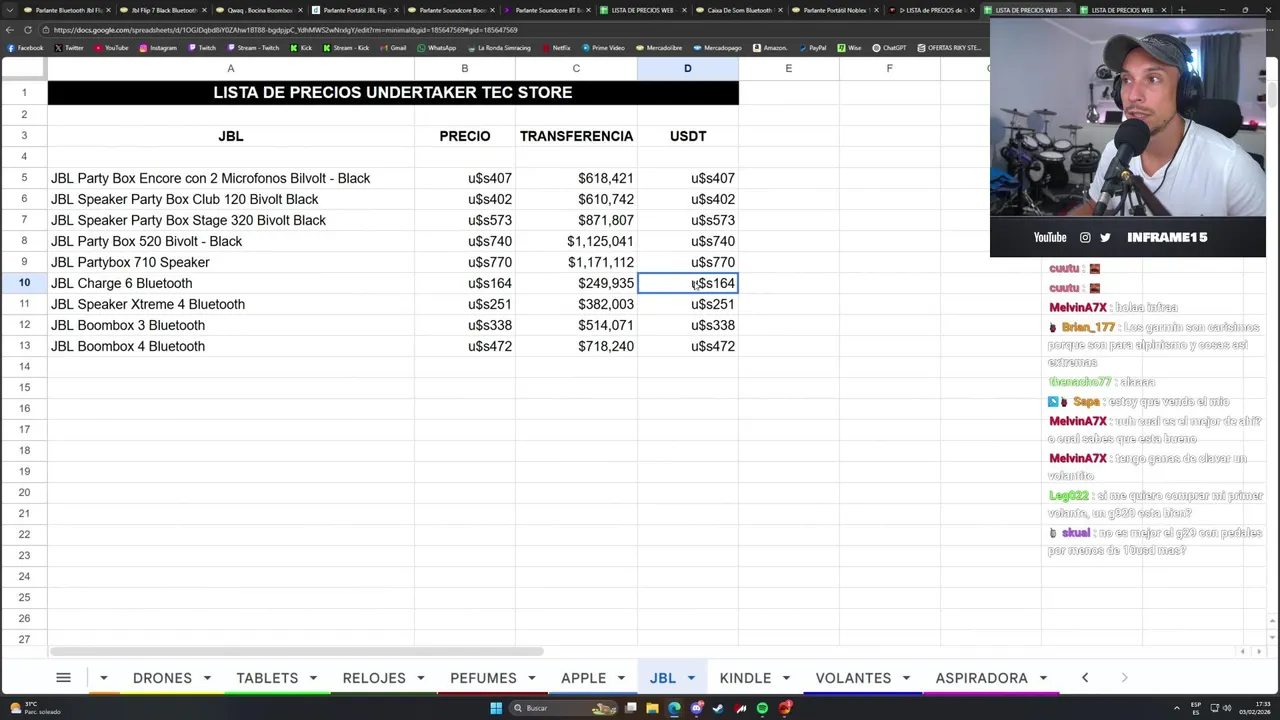1280x720 pixels.
Task: Switch to the VOLANTES sheet tab
Action: (x=853, y=678)
